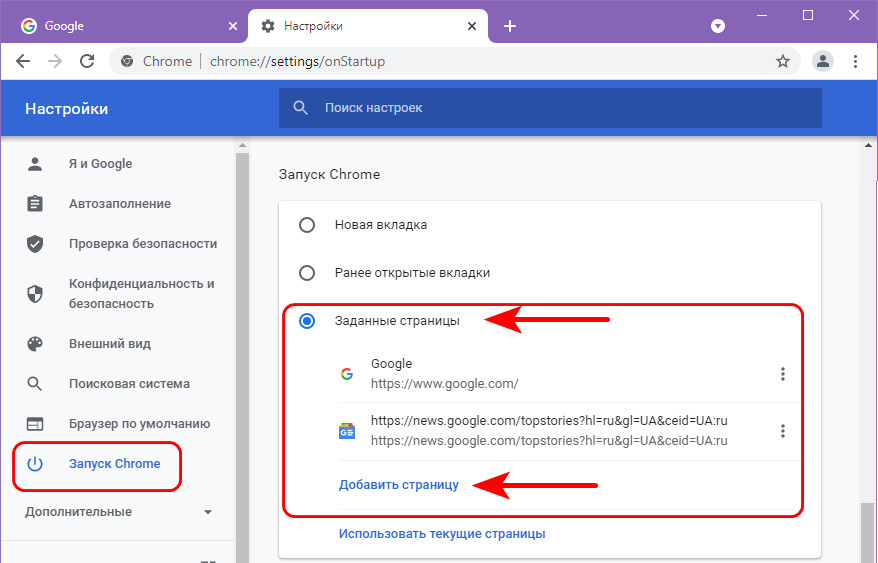Click the Google News favicon in startup list

click(347, 431)
